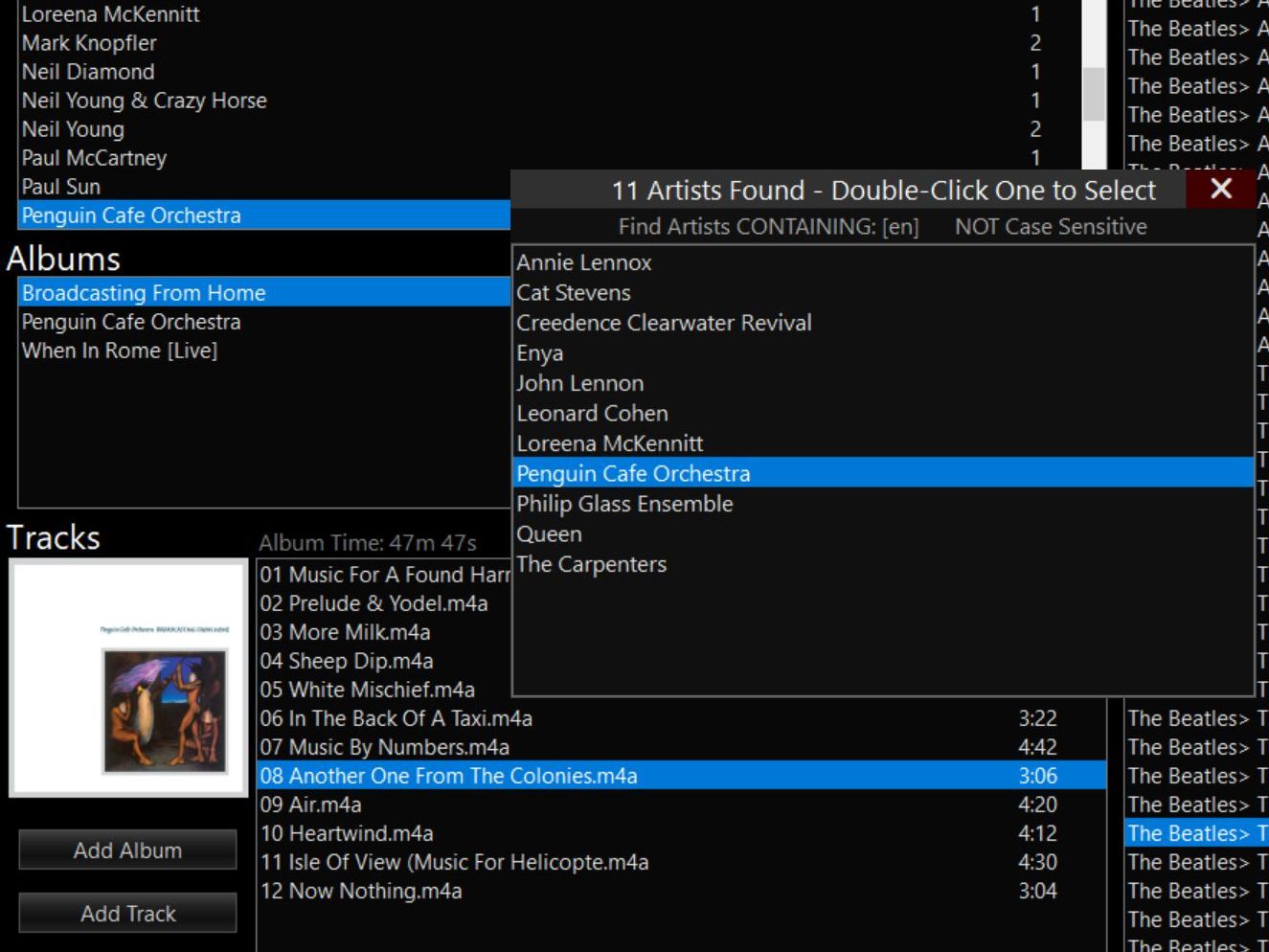Choose Queen from the found artists
This screenshot has width=1269, height=952.
(x=549, y=534)
